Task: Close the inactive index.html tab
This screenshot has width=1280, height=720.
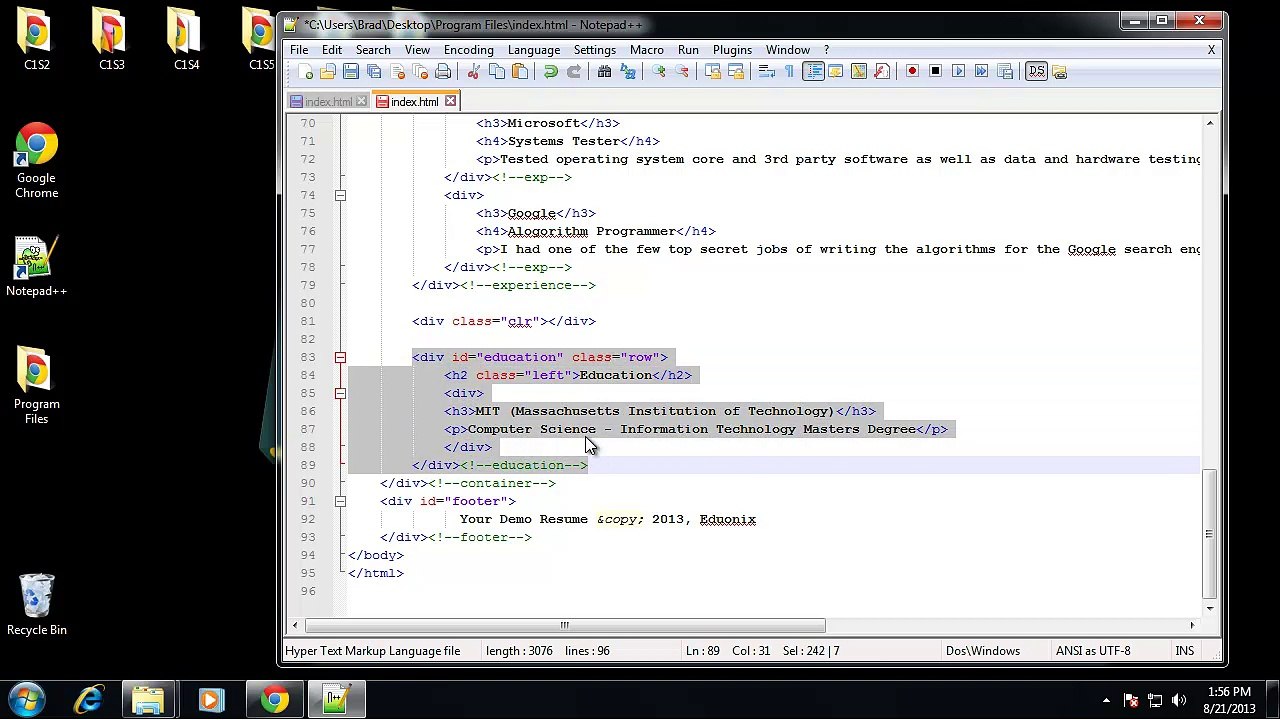Action: 361,102
